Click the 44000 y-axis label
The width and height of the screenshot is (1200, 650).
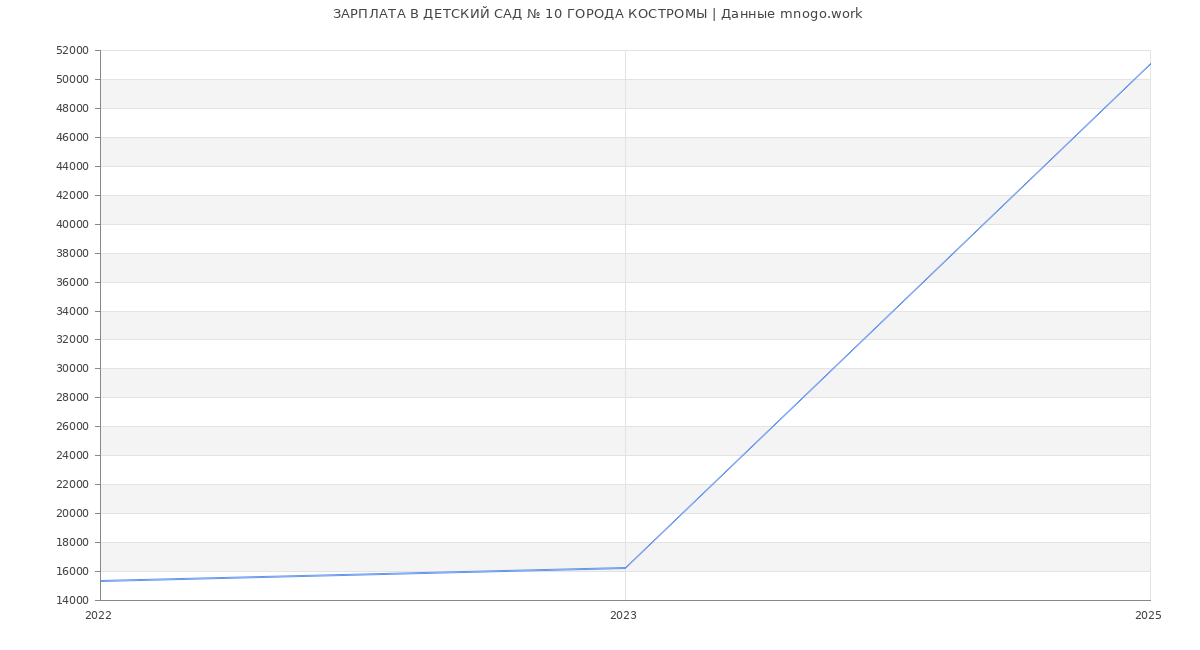coord(72,167)
